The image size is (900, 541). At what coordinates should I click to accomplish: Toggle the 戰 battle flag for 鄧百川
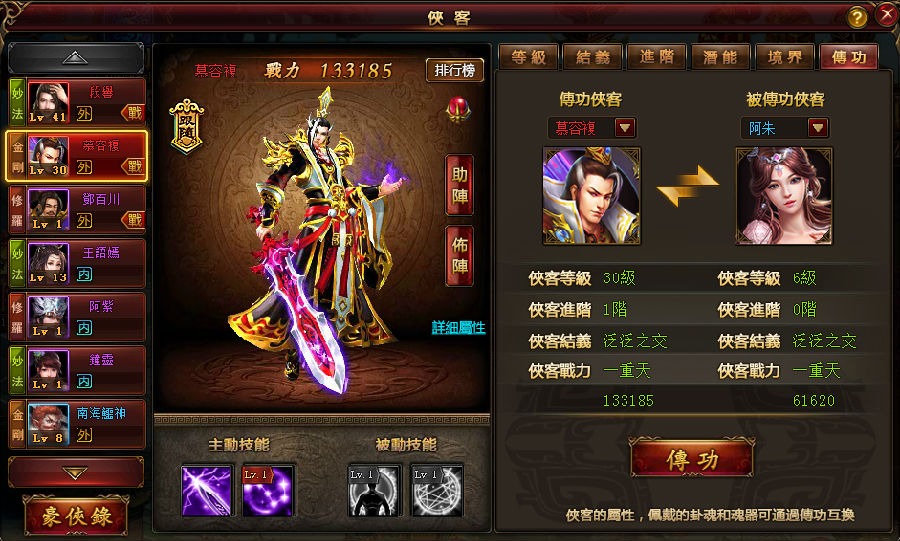[x=133, y=220]
